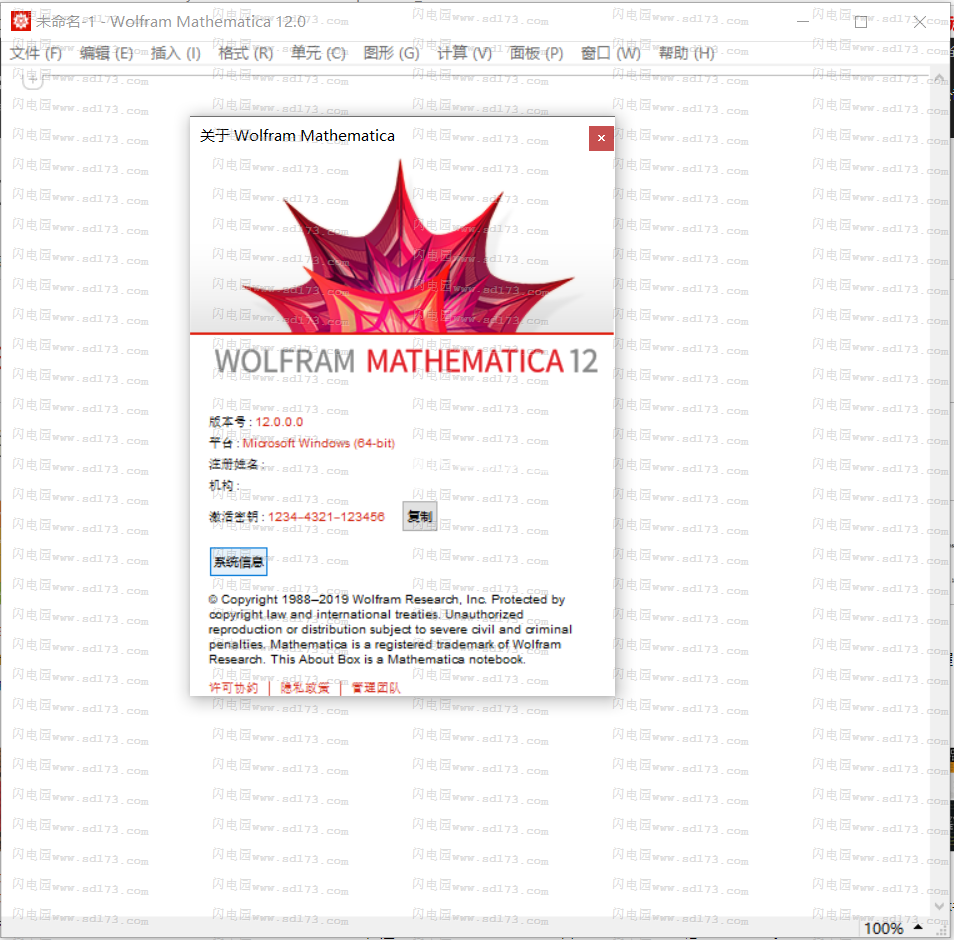Maximize the Mathematica notebook window
954x940 pixels.
[x=861, y=22]
